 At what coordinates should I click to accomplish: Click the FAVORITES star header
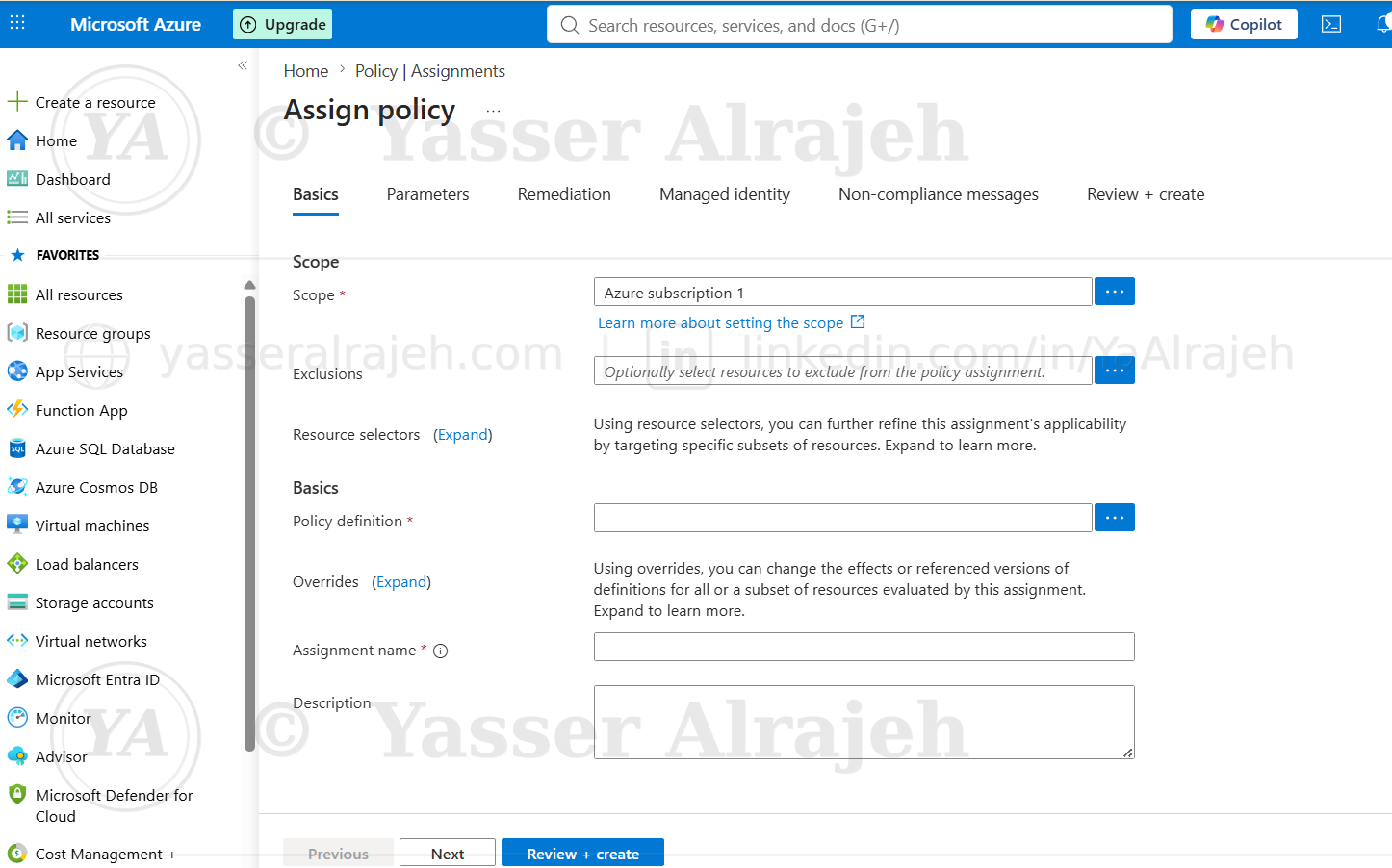click(55, 255)
